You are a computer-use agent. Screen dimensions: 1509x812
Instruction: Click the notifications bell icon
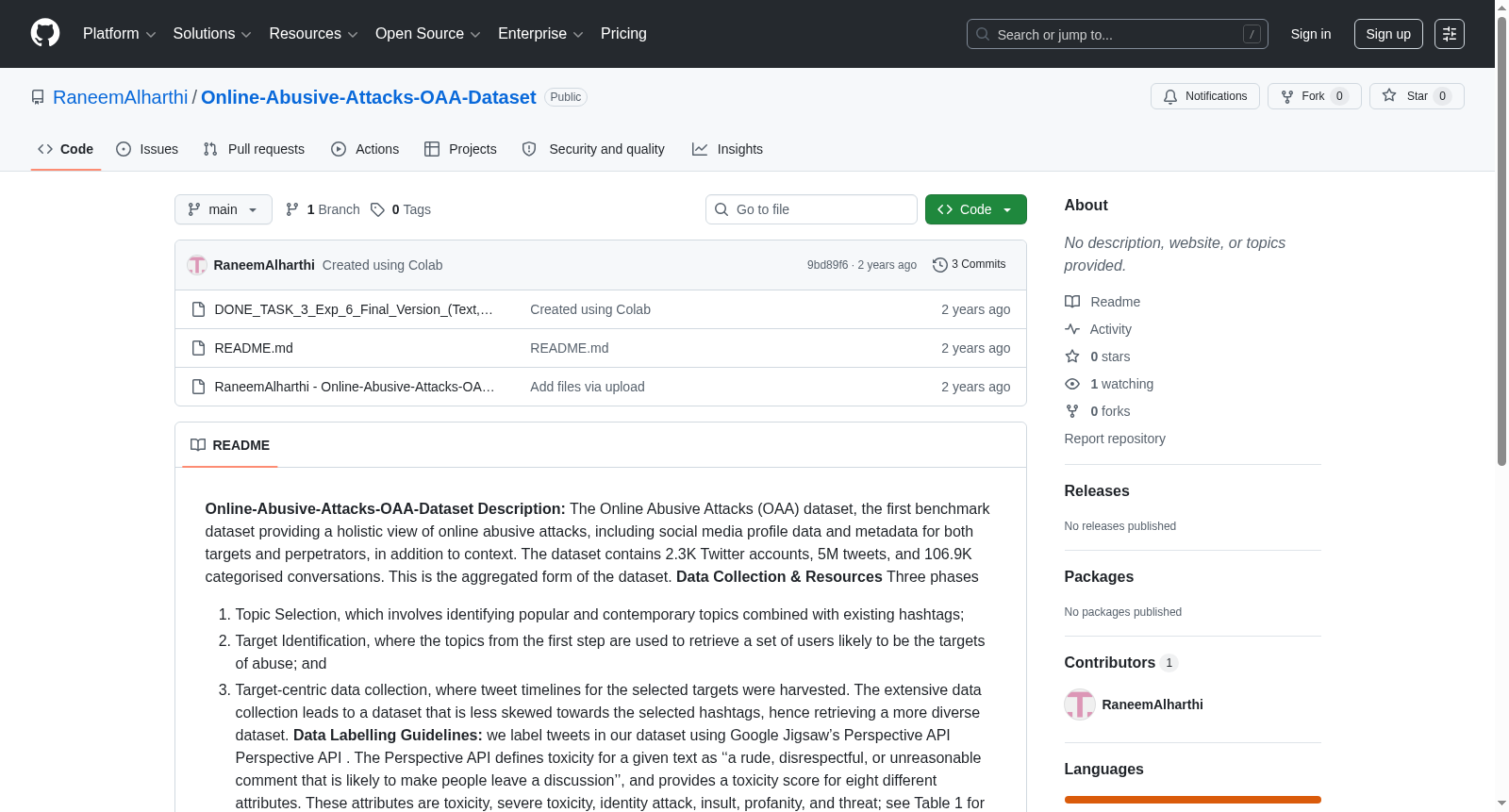[1170, 96]
